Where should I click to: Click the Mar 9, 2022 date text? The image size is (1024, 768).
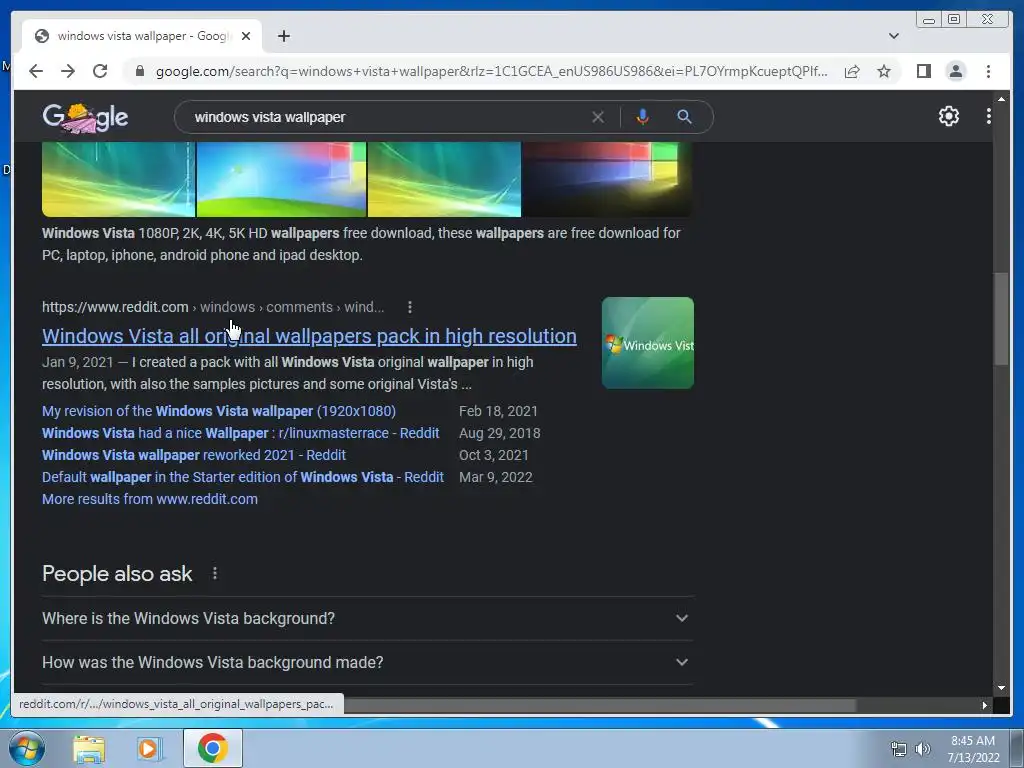(x=496, y=477)
